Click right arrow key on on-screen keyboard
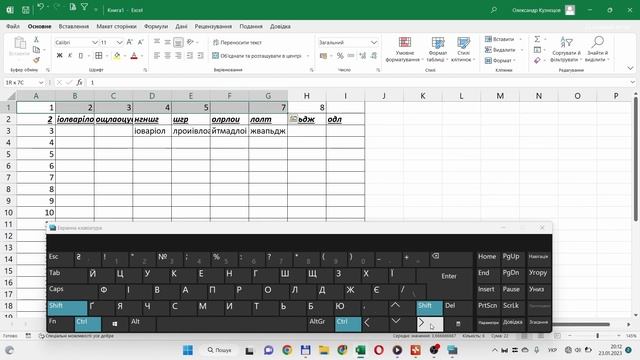The image size is (640, 360). pyautogui.click(x=429, y=324)
